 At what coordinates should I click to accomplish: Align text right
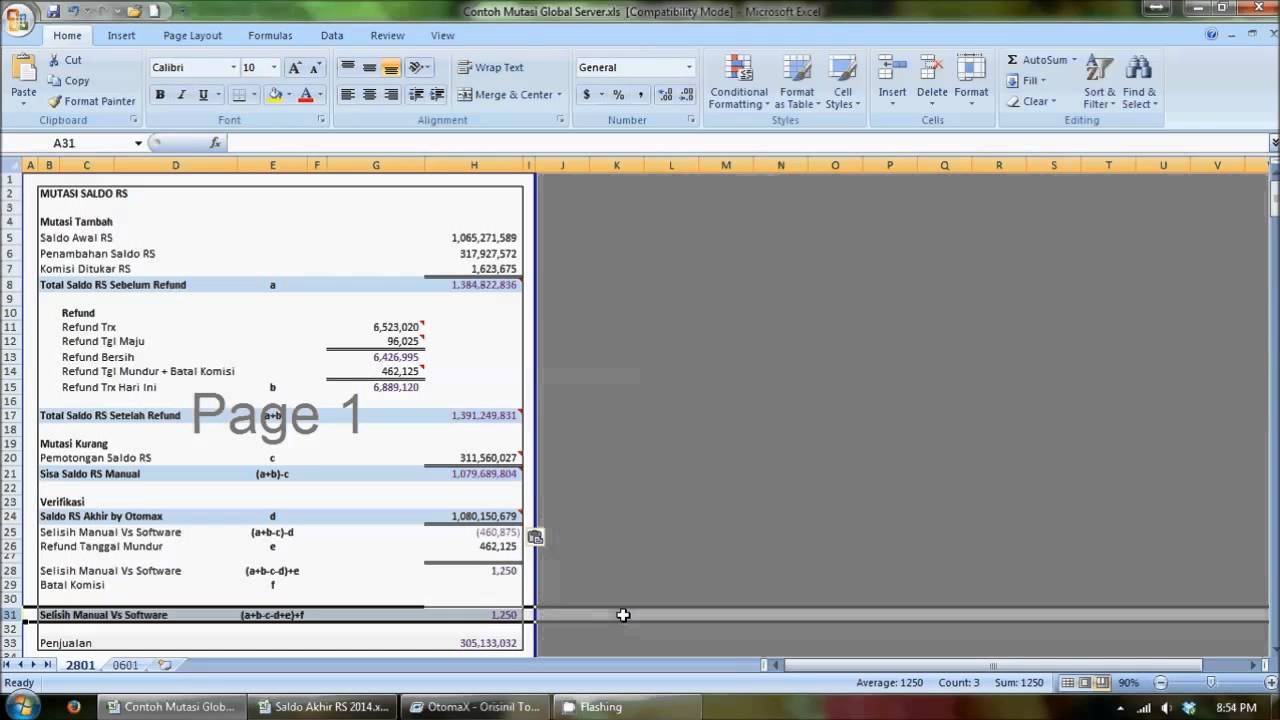(391, 95)
